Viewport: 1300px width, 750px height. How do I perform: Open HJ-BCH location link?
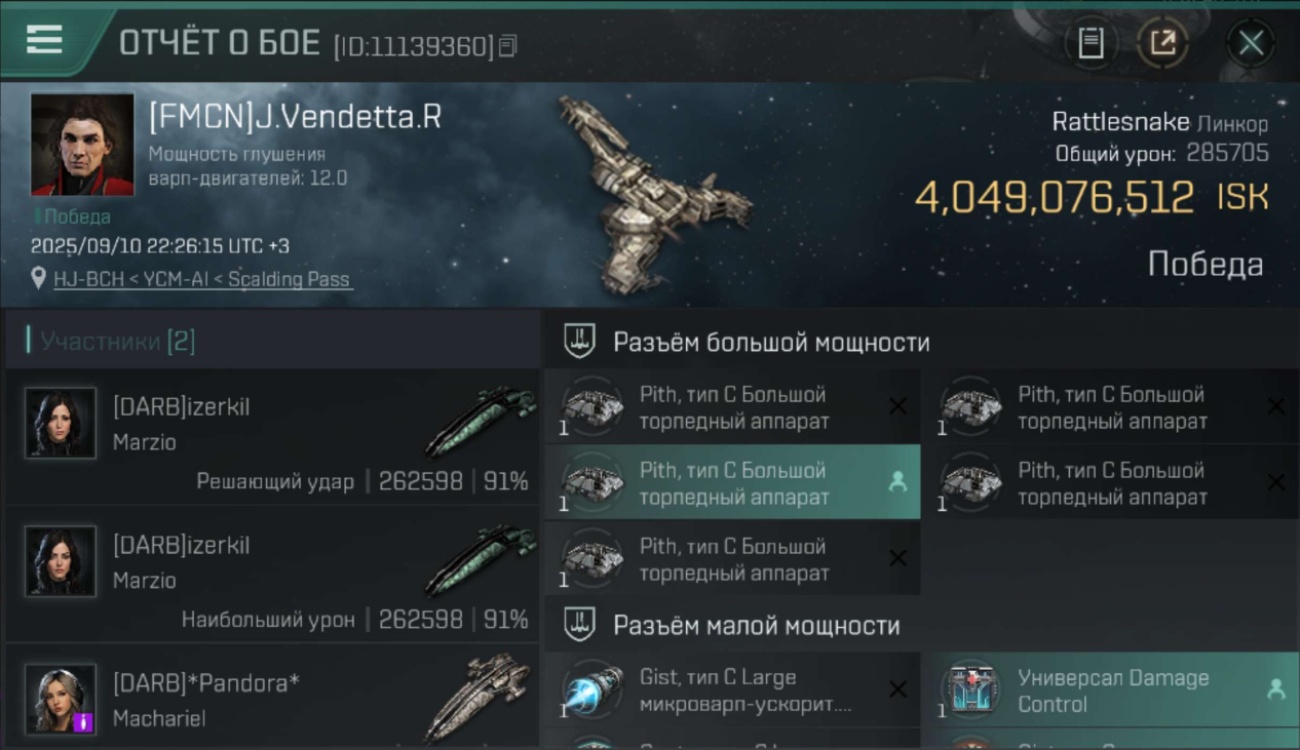click(x=202, y=279)
